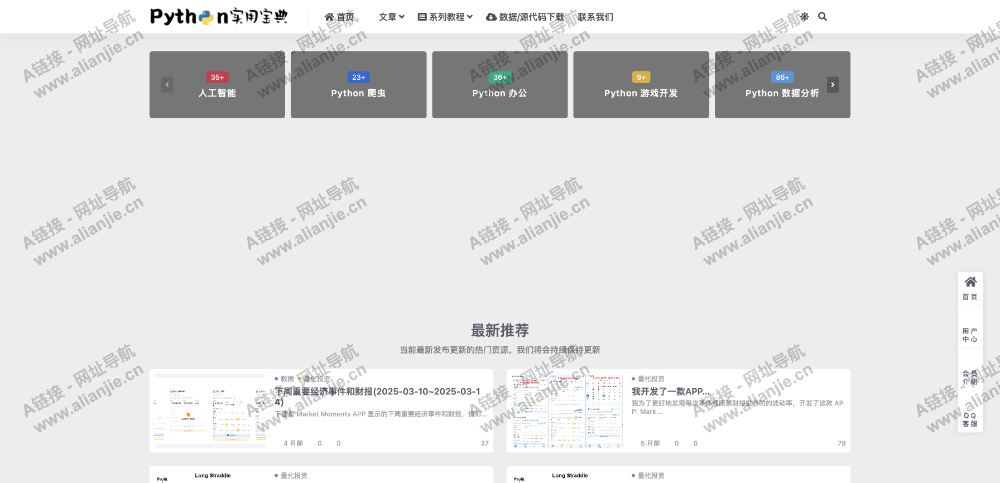Open the 人工智能 category card

click(217, 85)
